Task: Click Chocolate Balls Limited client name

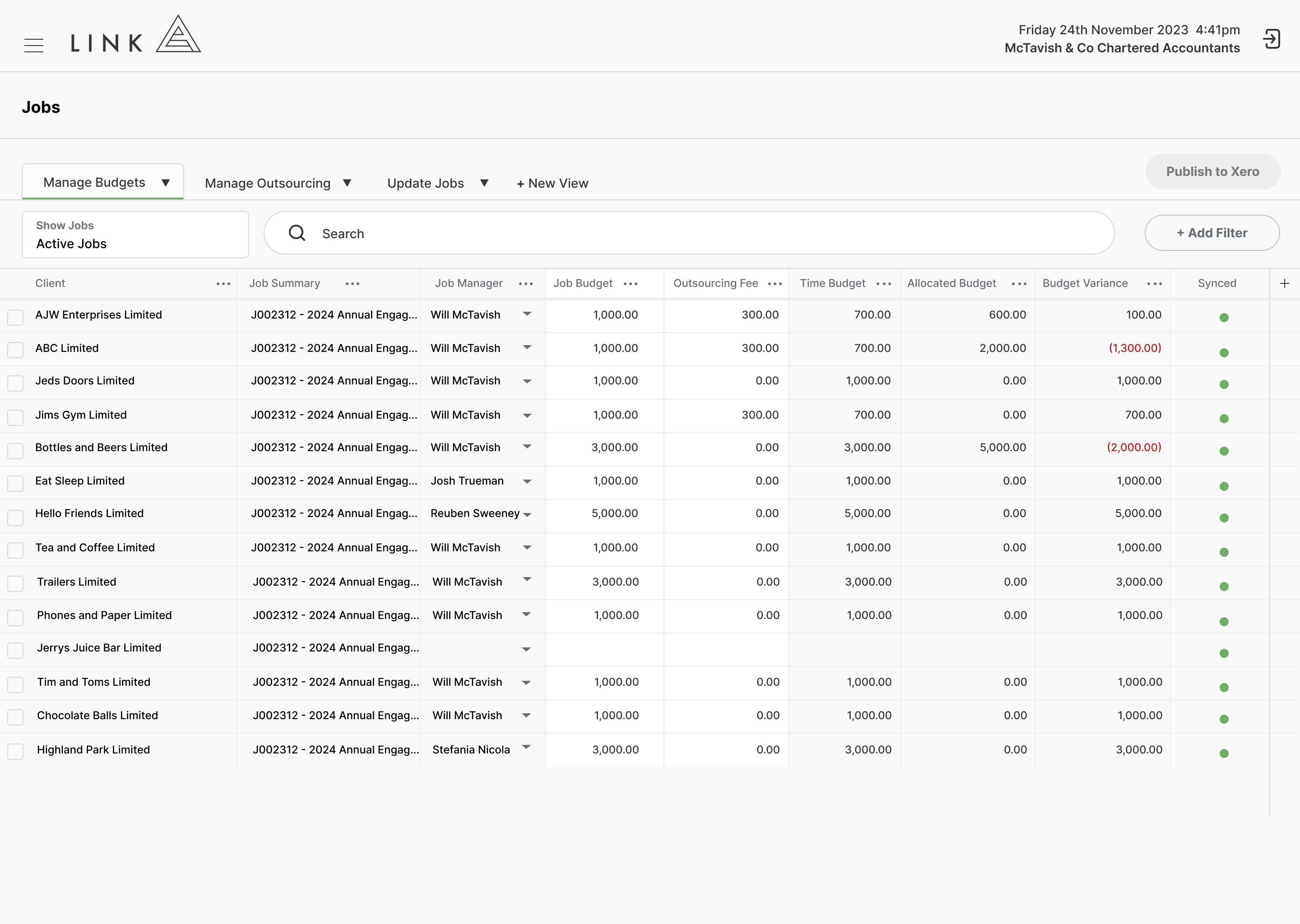Action: (x=97, y=716)
